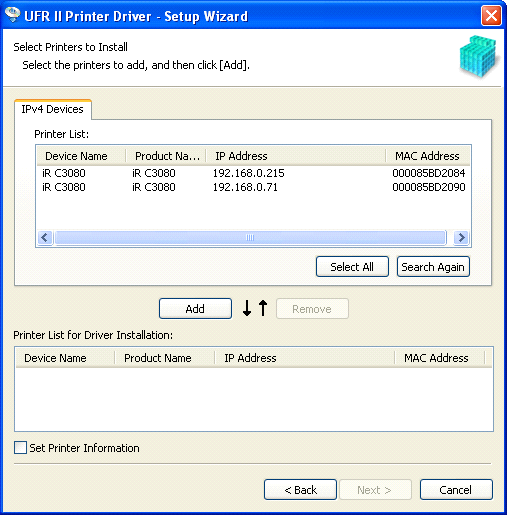This screenshot has width=507, height=515.
Task: Click the down arrow between Add and Remove
Action: 247,308
